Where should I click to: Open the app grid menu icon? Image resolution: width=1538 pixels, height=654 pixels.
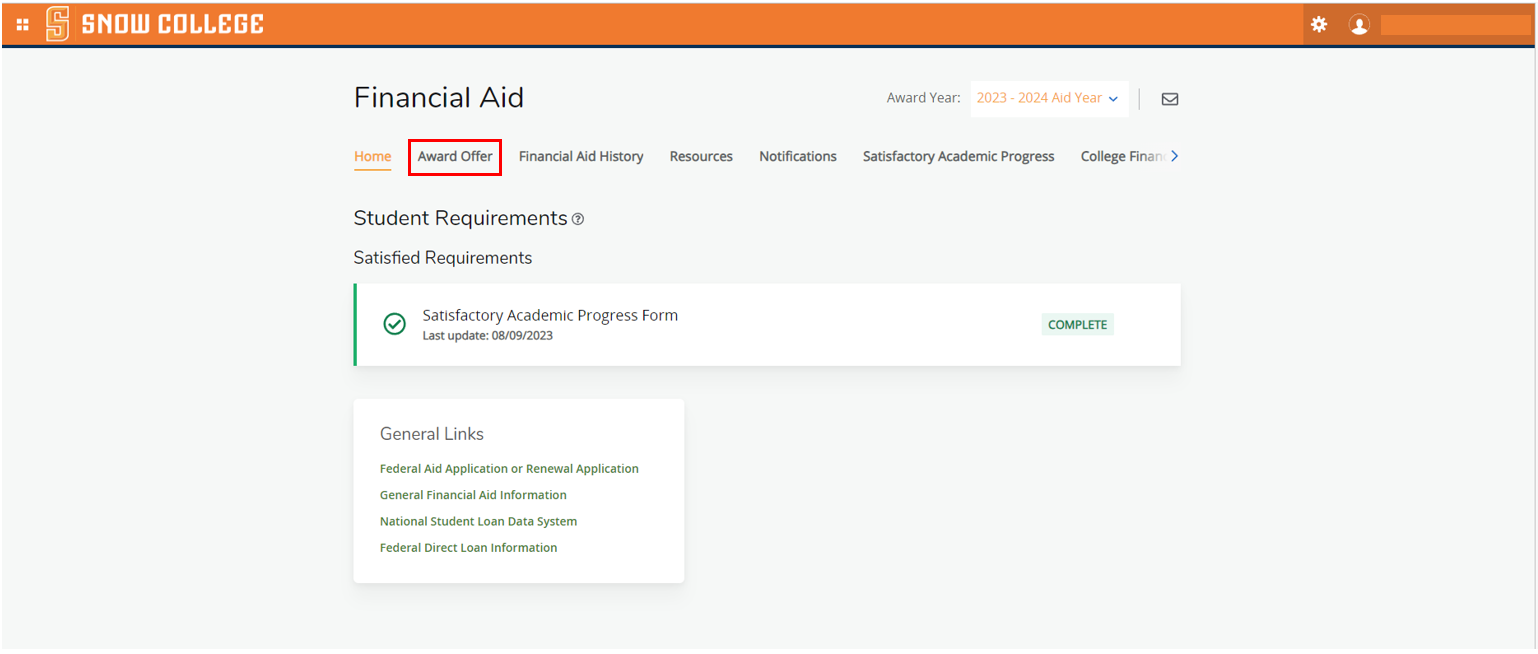[x=23, y=25]
